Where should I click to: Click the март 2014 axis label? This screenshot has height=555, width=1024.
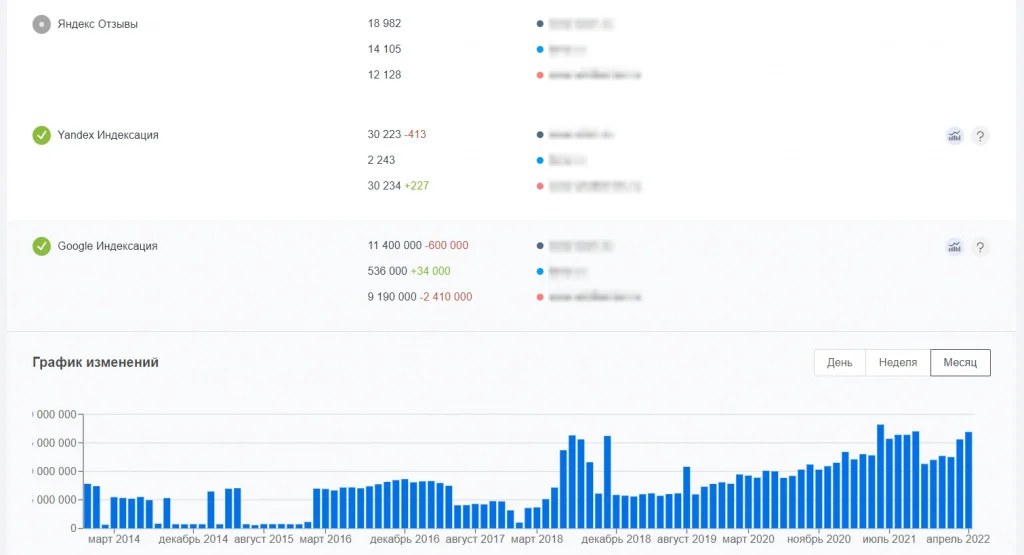[114, 540]
